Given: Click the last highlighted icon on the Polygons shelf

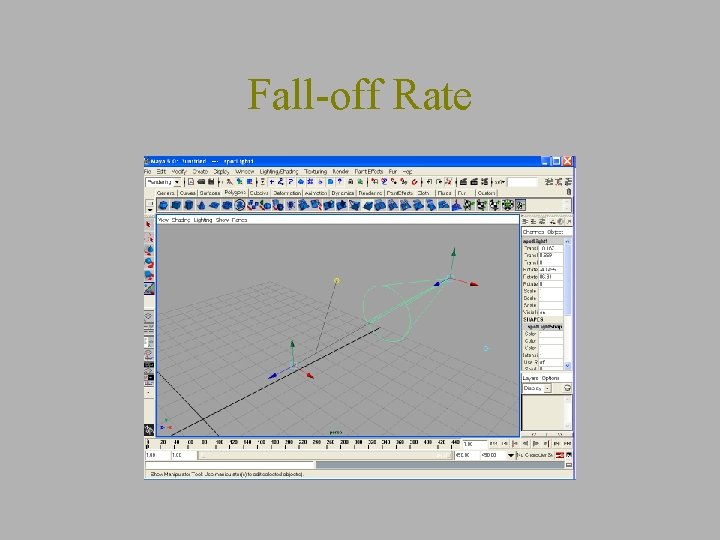Looking at the screenshot, I should [520, 205].
